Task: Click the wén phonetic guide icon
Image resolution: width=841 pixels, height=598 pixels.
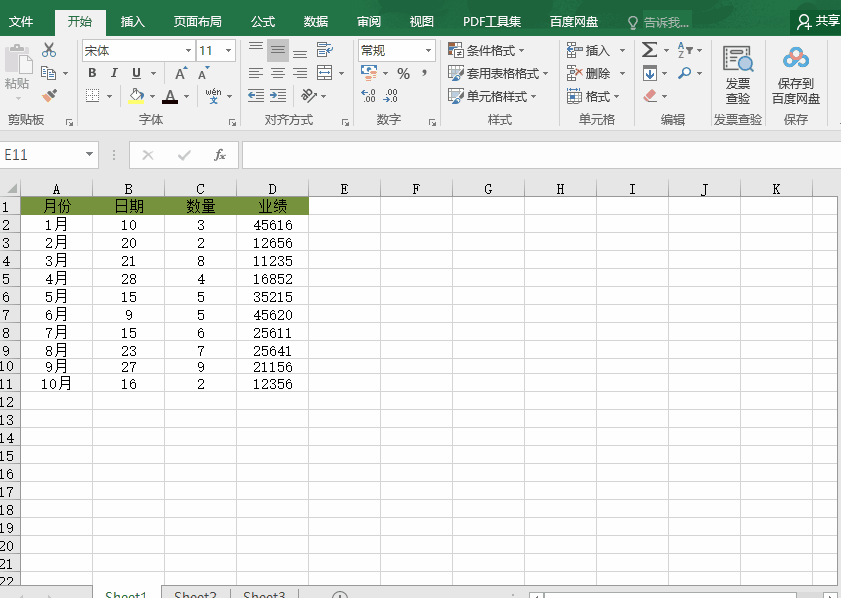Action: point(213,96)
